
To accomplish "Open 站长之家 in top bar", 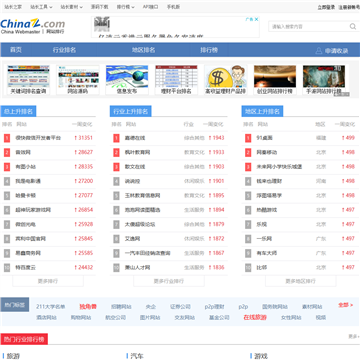I will pyautogui.click(x=13, y=7).
